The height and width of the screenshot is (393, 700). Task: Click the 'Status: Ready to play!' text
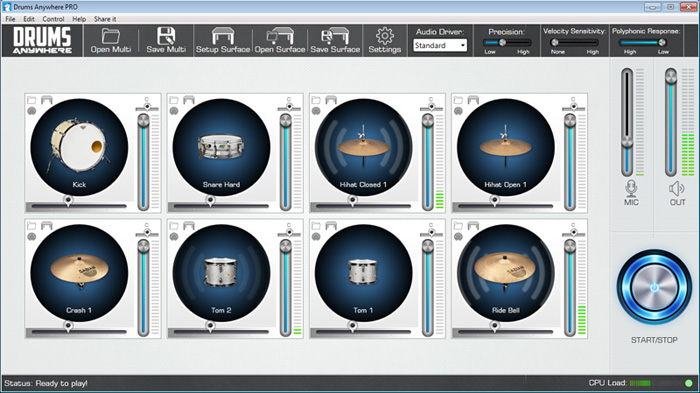coord(46,383)
